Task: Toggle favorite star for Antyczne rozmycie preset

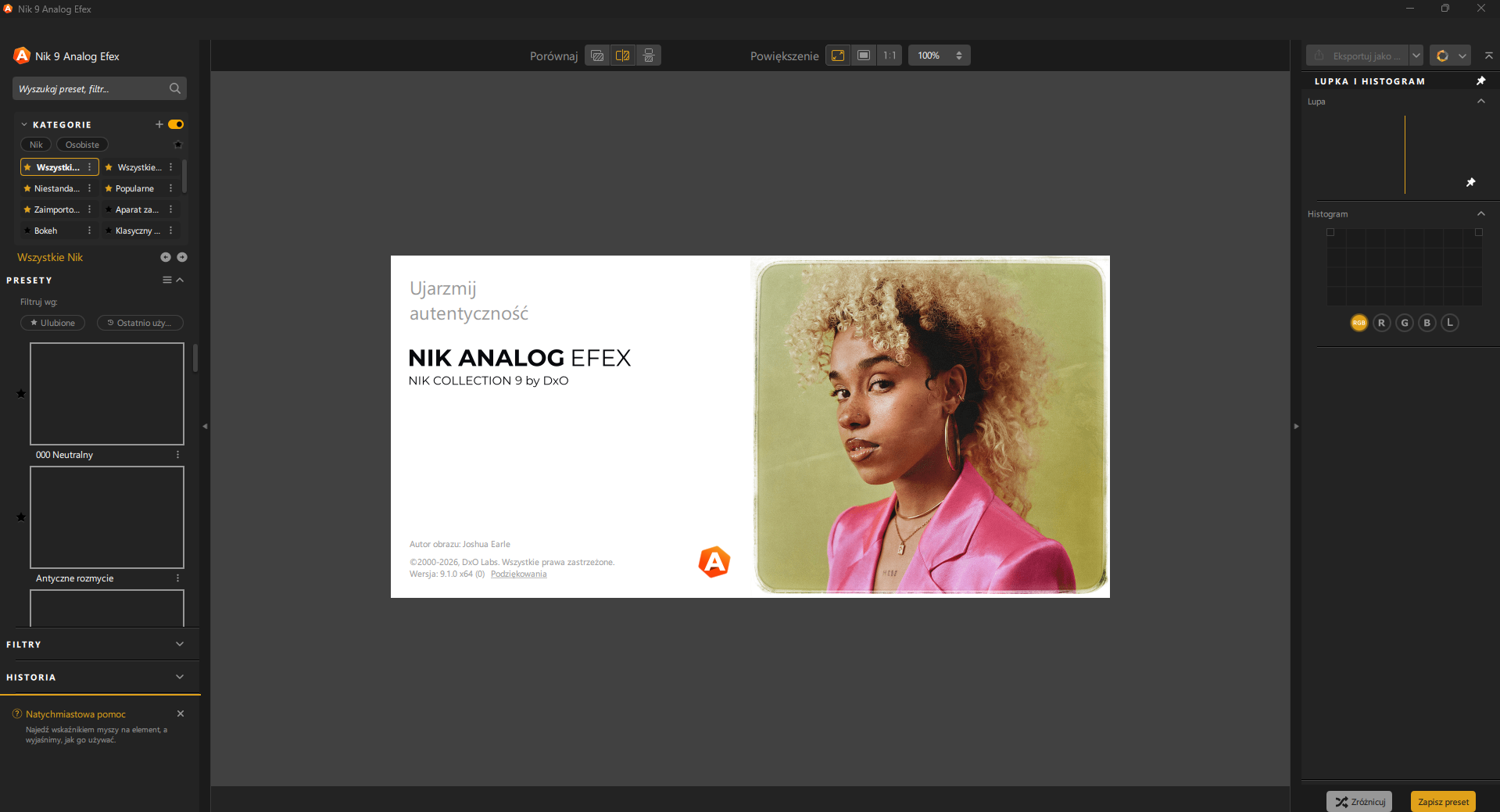Action: pos(21,517)
